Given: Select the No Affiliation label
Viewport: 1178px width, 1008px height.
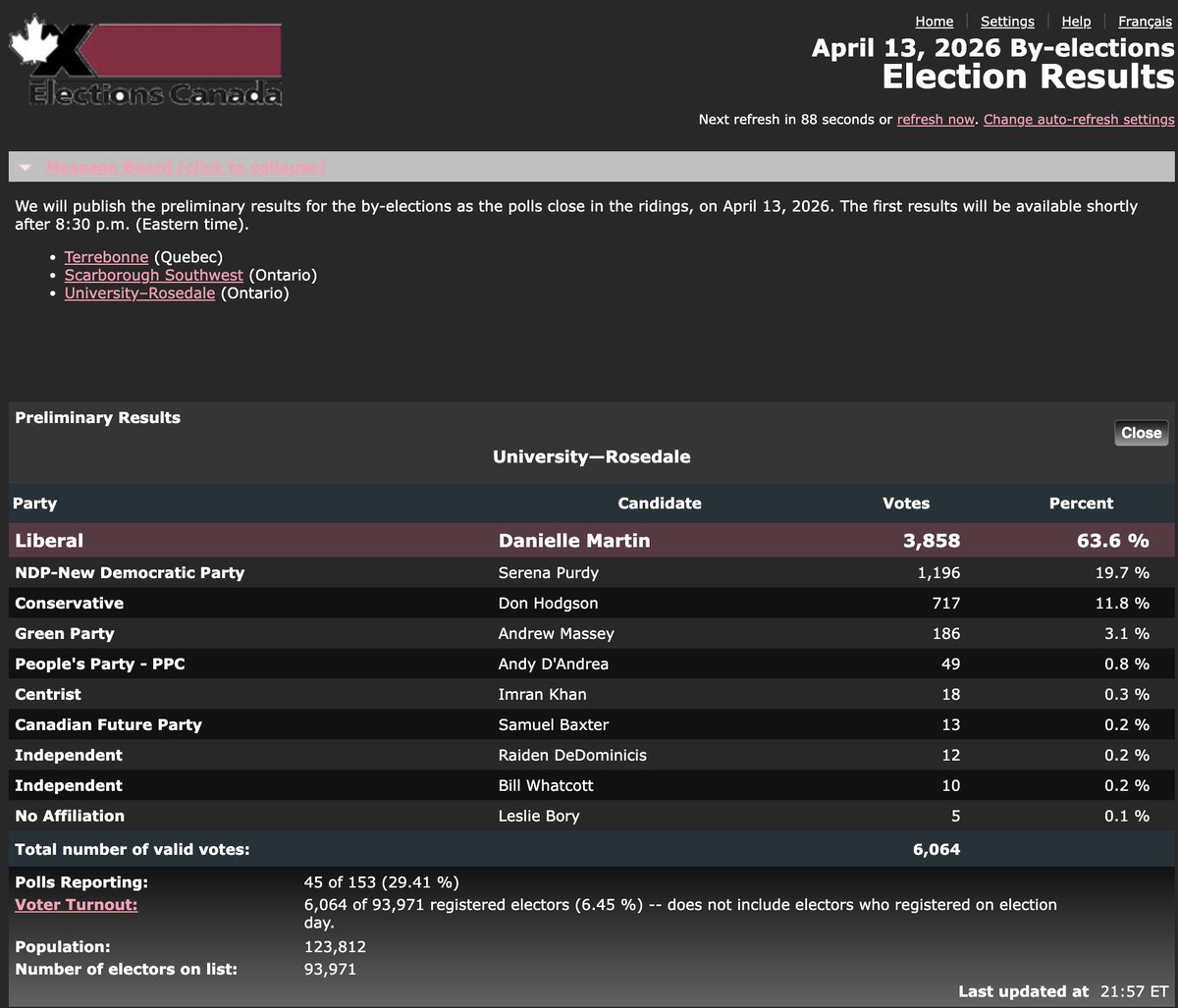Looking at the screenshot, I should 70,817.
